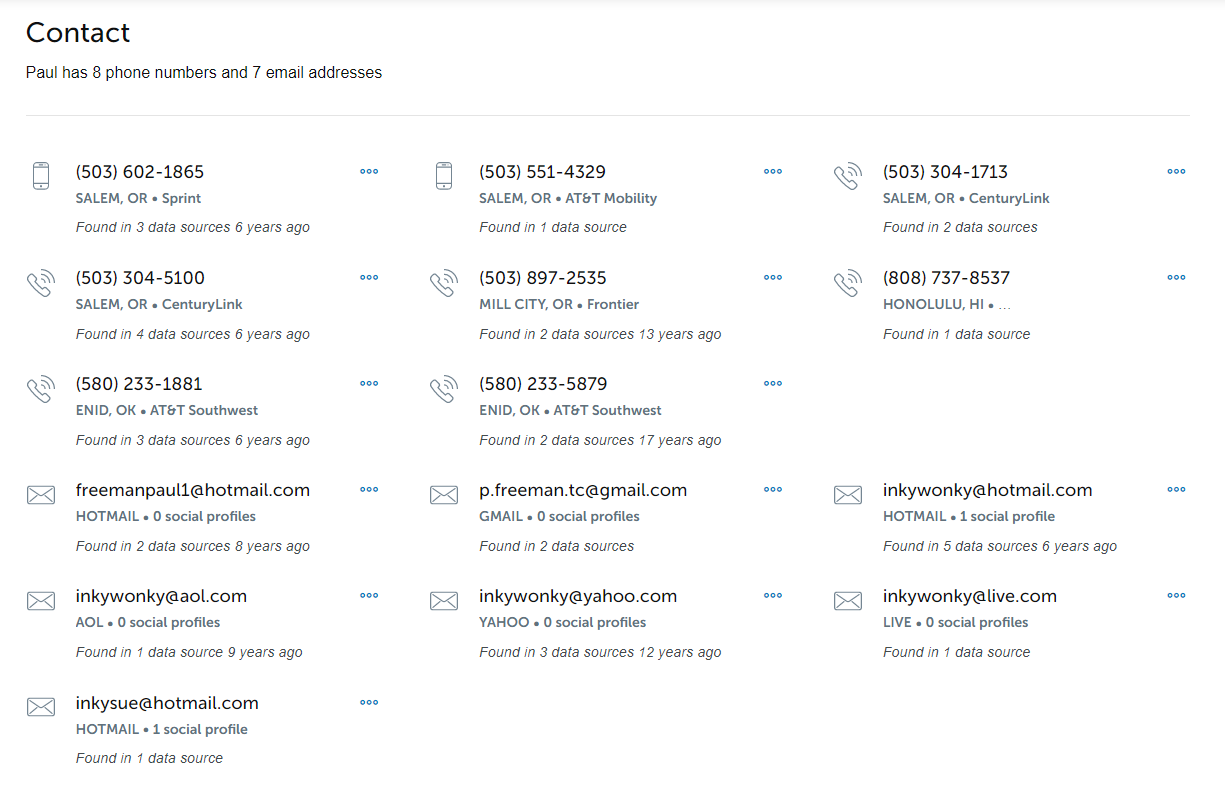Click 'AOL • 0 social profiles' text
This screenshot has height=791, width=1225.
click(x=147, y=622)
